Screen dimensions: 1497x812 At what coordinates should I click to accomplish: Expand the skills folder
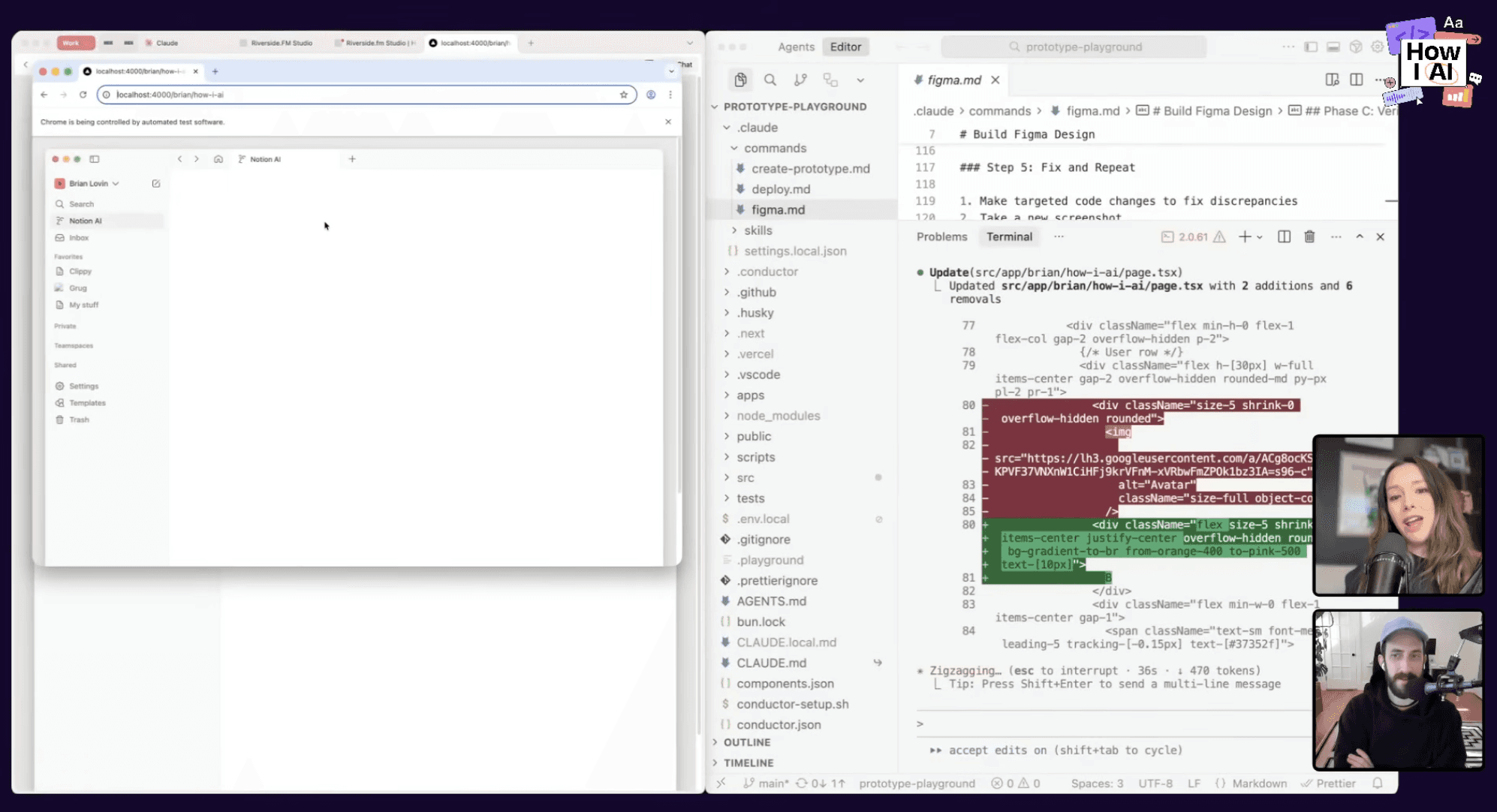758,230
